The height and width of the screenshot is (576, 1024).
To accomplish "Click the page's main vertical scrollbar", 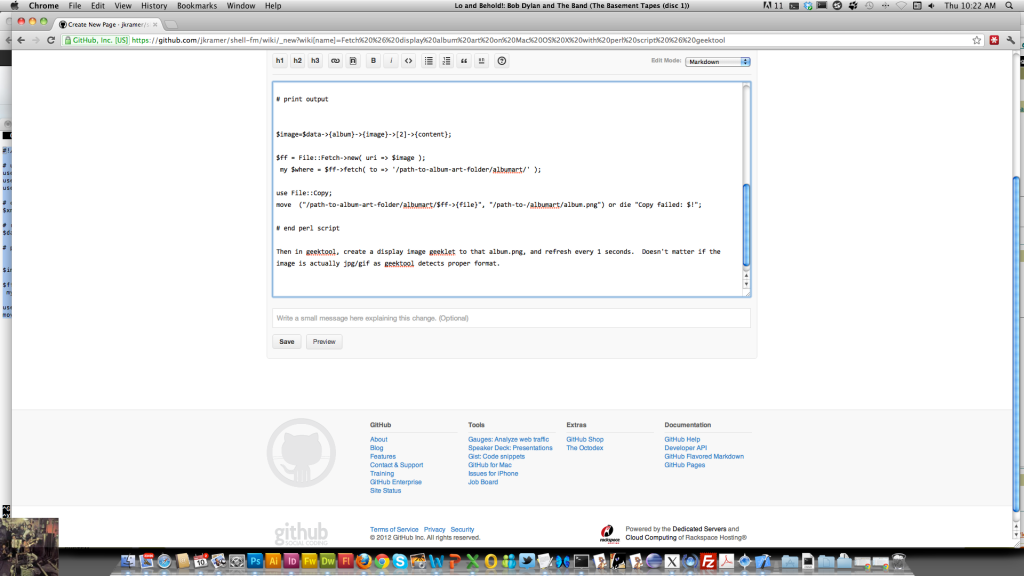I will pyautogui.click(x=1016, y=343).
